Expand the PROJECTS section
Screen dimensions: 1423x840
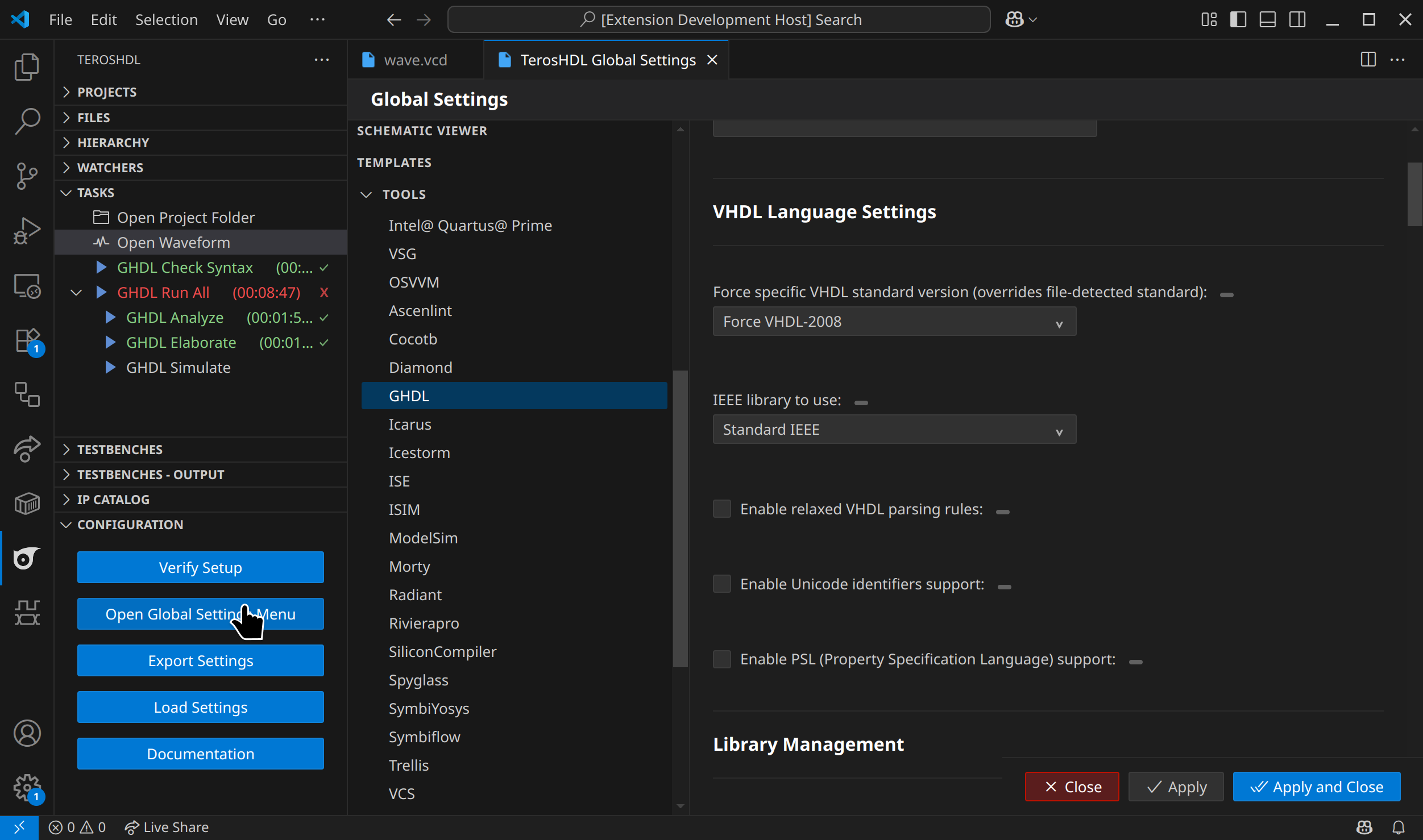(x=201, y=92)
